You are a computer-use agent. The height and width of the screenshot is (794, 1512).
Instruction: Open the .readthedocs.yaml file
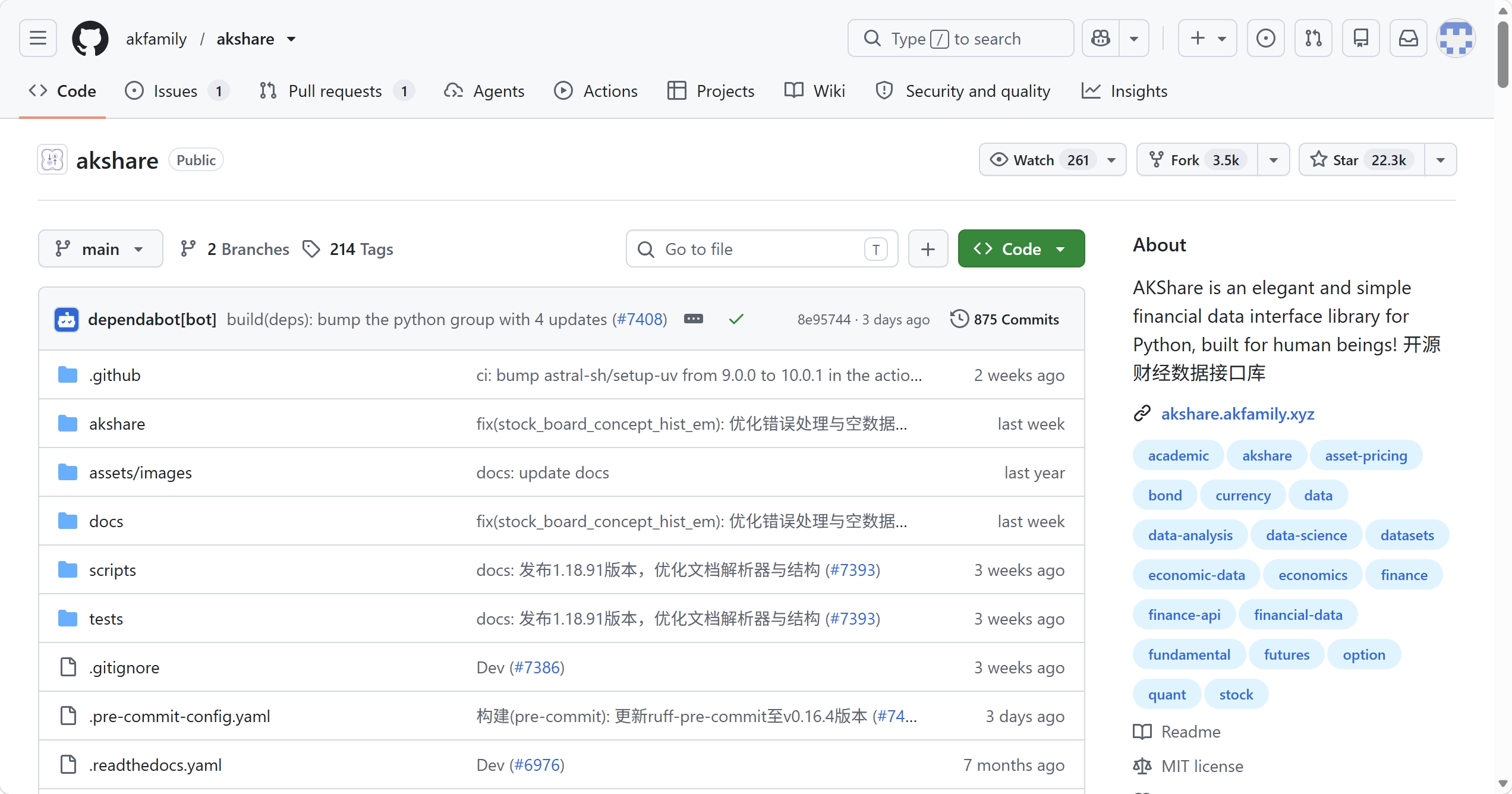[155, 765]
